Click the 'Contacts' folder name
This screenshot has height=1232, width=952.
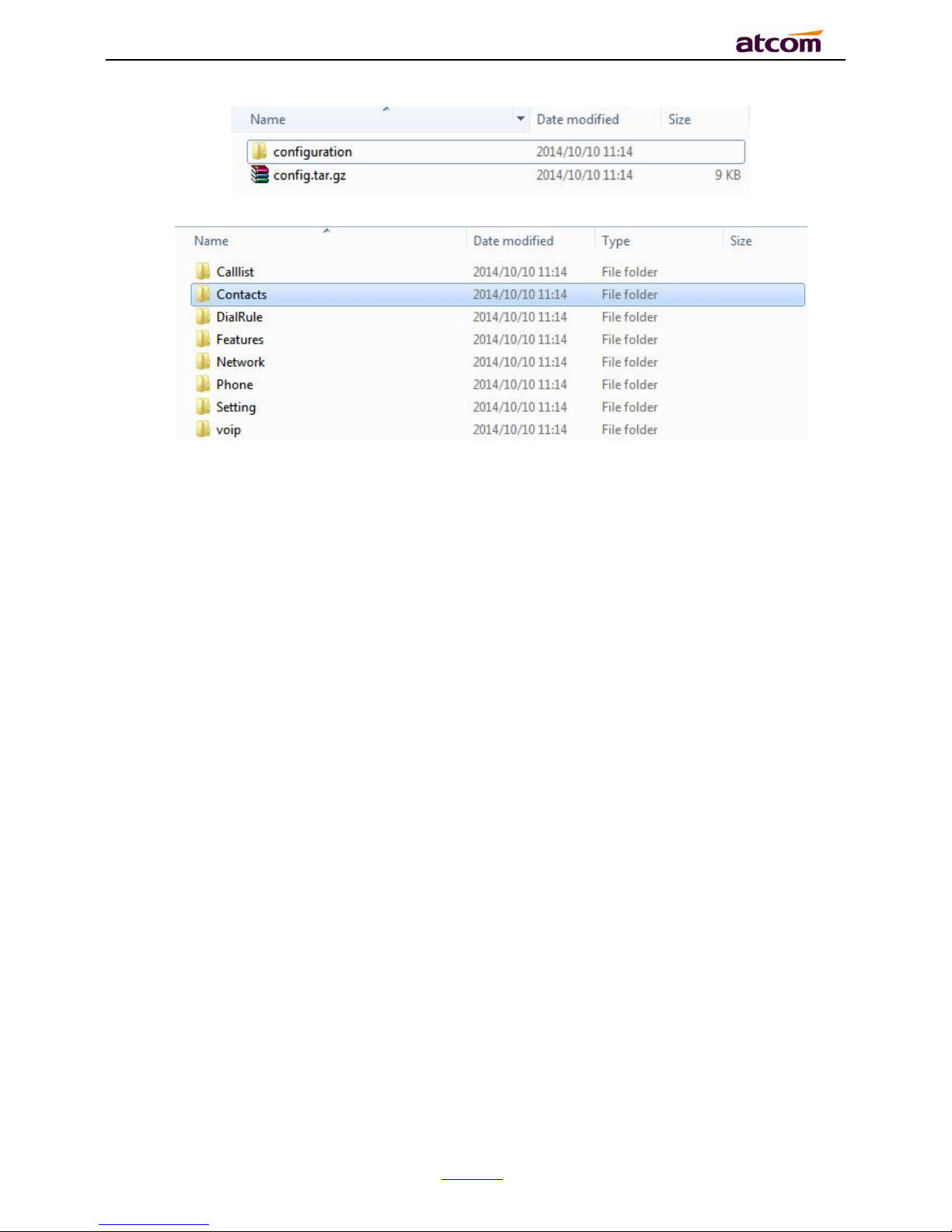tap(242, 294)
